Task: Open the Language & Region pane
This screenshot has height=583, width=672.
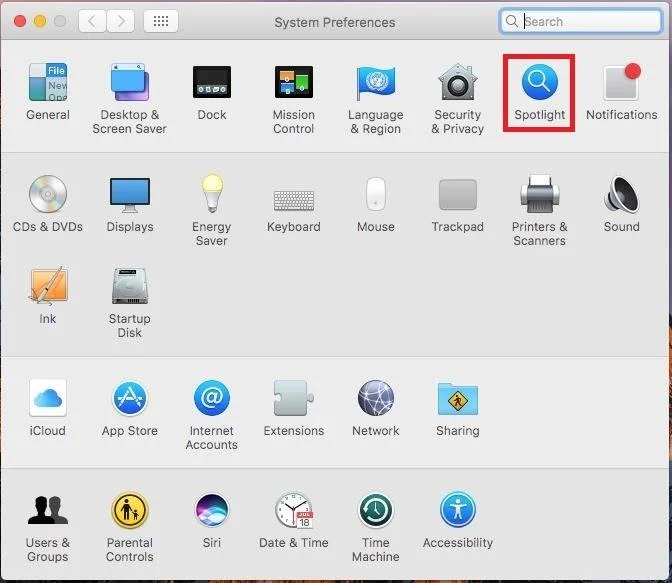Action: pyautogui.click(x=375, y=83)
